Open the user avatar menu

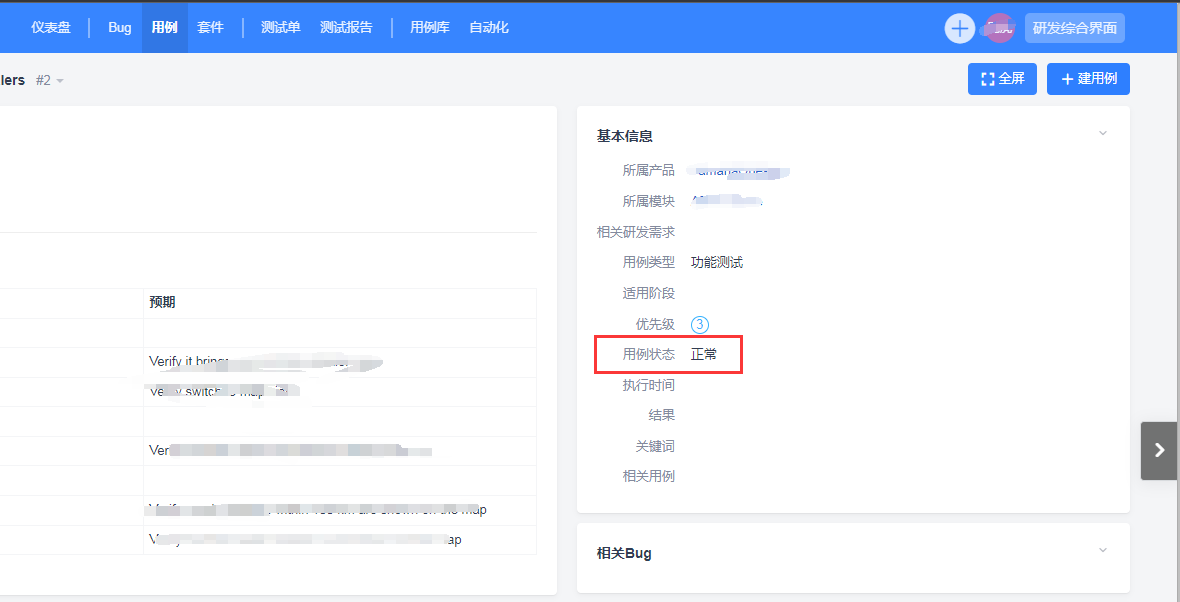tap(999, 28)
